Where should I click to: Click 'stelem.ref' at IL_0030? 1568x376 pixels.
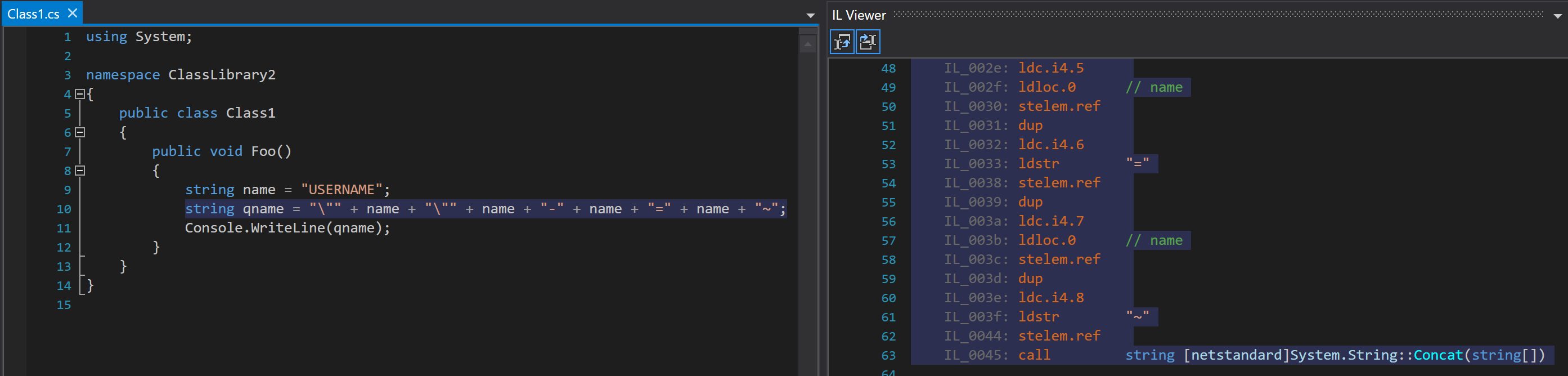click(1059, 106)
